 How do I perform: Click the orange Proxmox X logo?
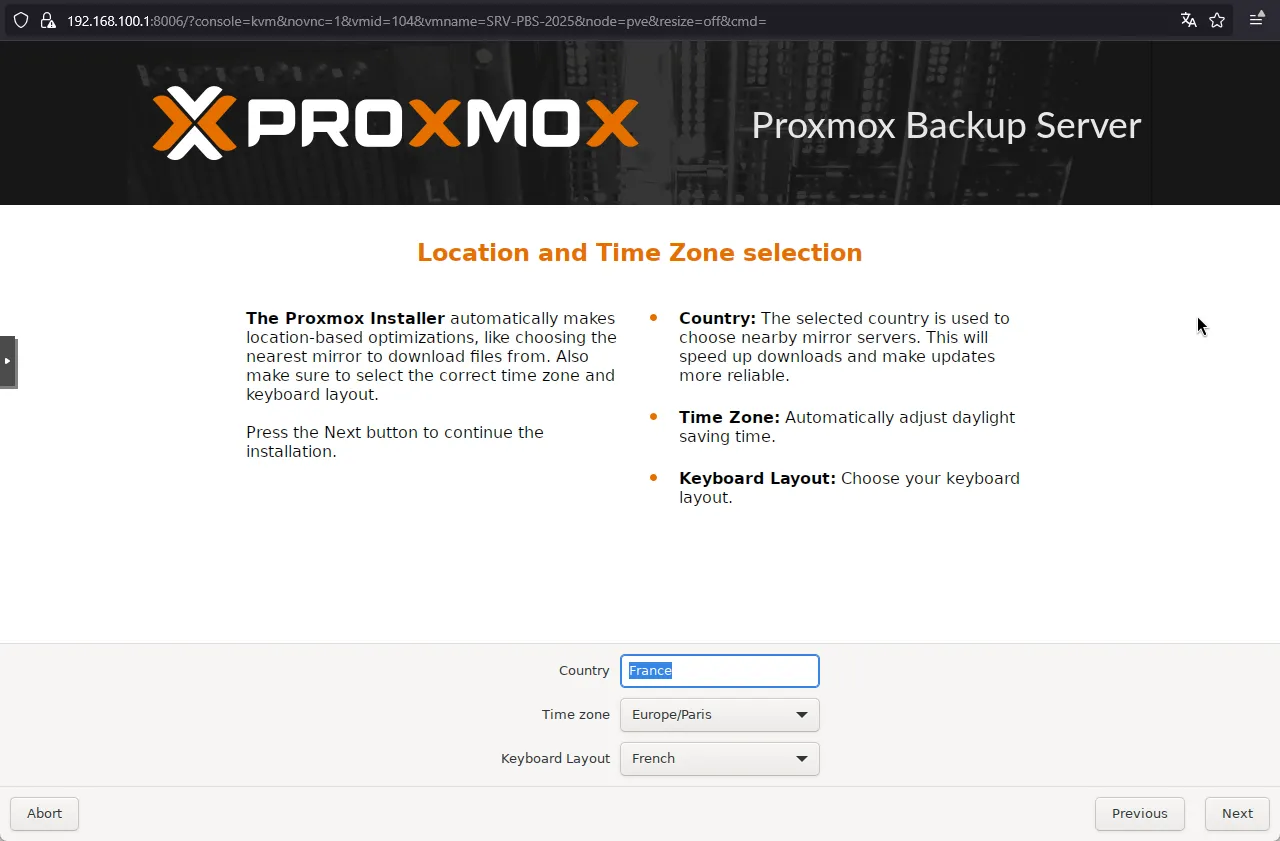tap(195, 123)
